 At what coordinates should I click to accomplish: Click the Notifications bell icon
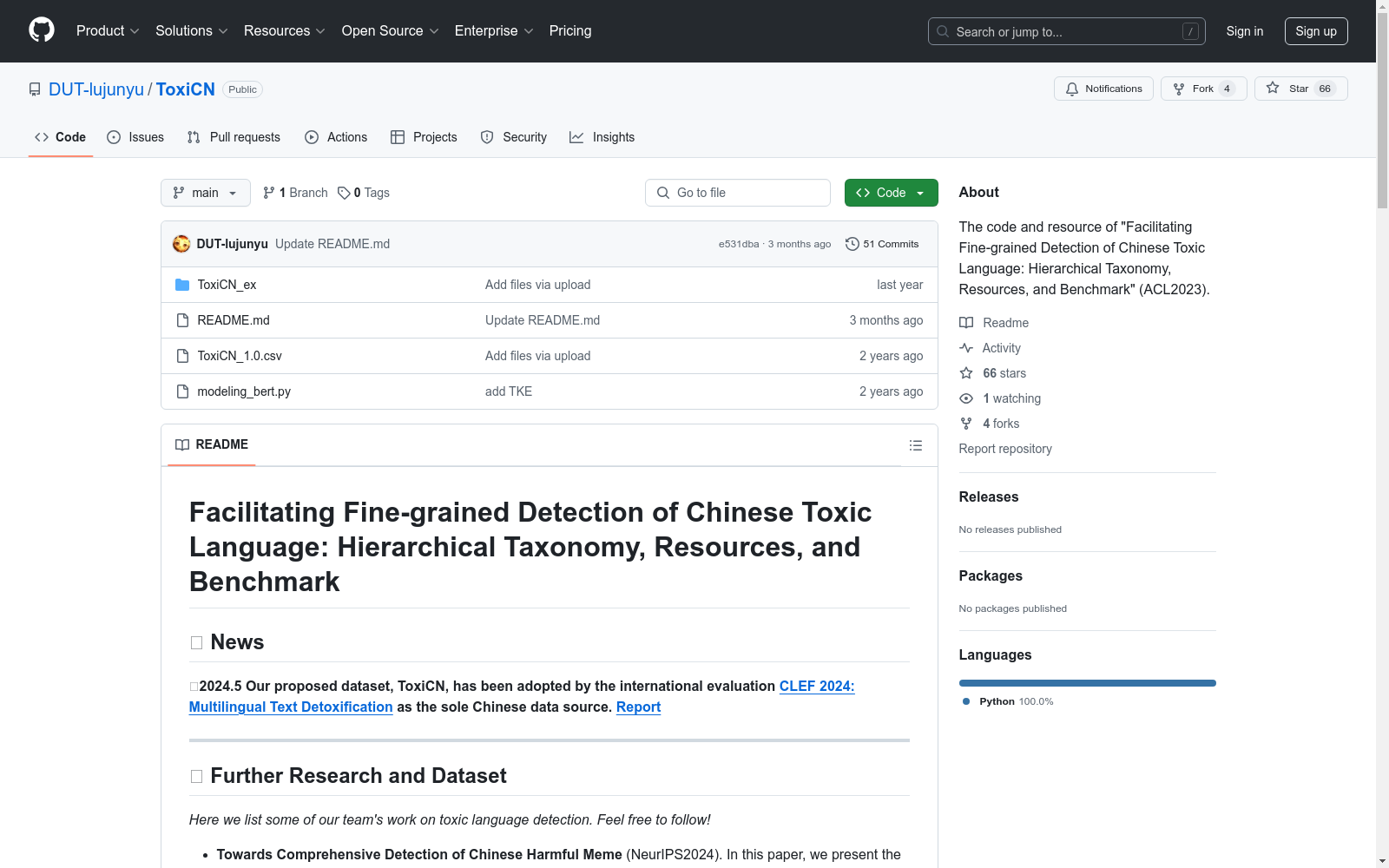pyautogui.click(x=1072, y=89)
